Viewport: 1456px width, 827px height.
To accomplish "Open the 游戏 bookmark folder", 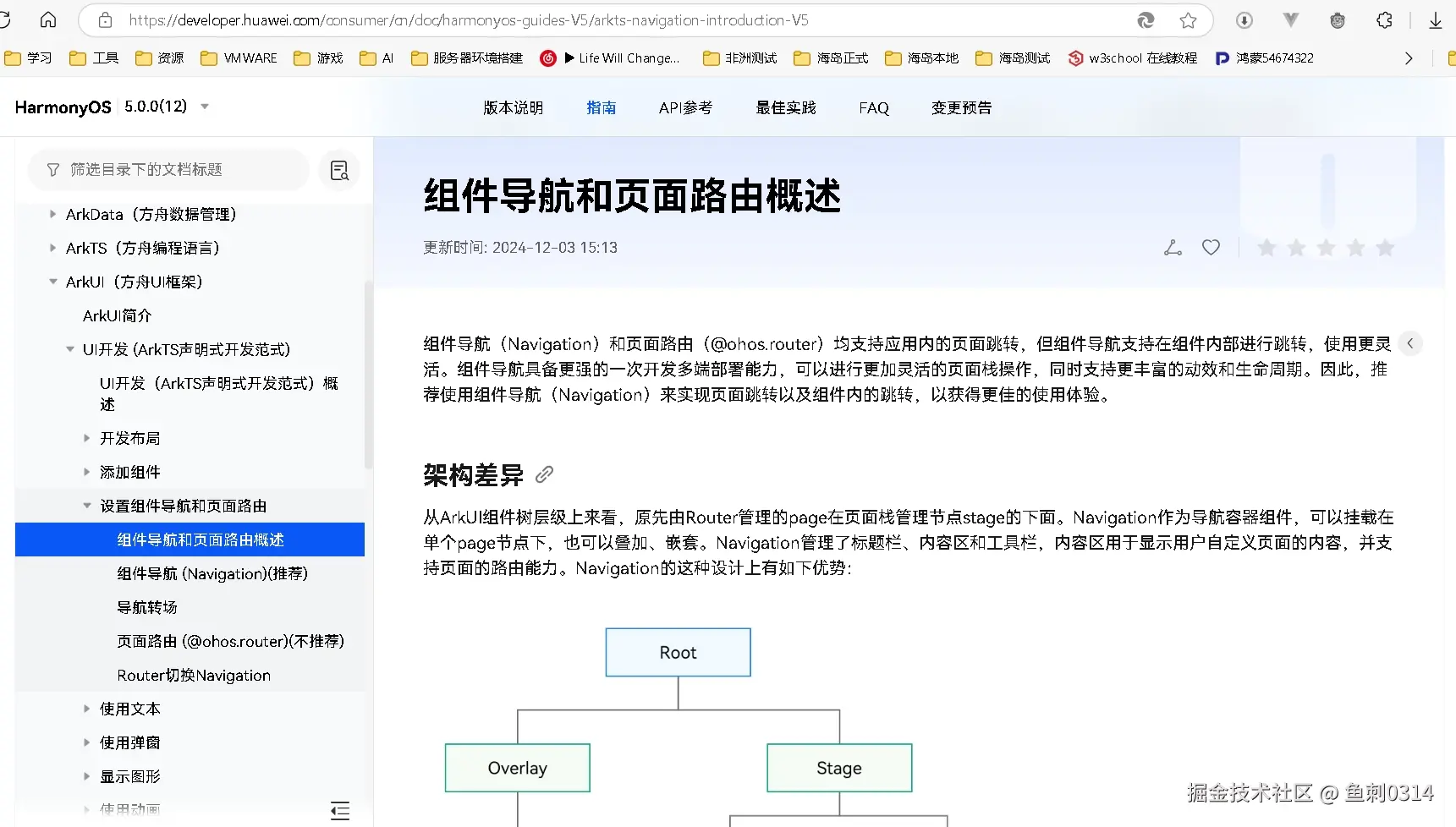I will (x=318, y=58).
